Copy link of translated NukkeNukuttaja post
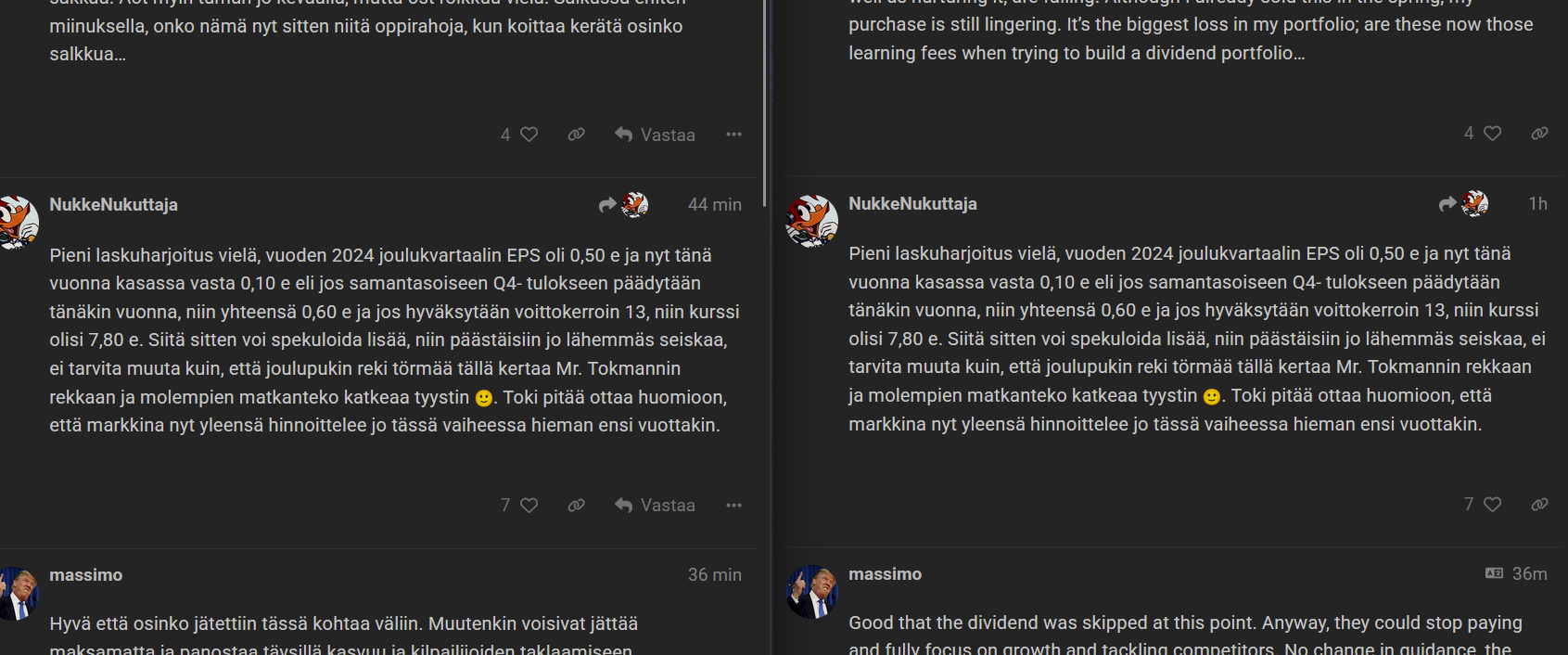 [x=1540, y=504]
